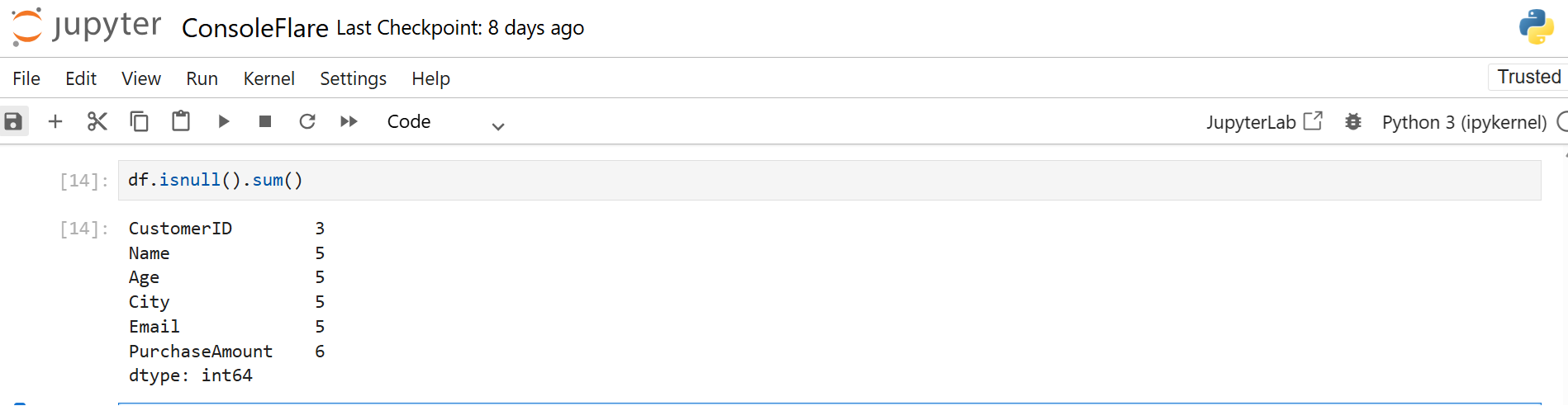Click the Jupyter logo
Viewport: 1568px width, 406px height.
click(x=87, y=26)
